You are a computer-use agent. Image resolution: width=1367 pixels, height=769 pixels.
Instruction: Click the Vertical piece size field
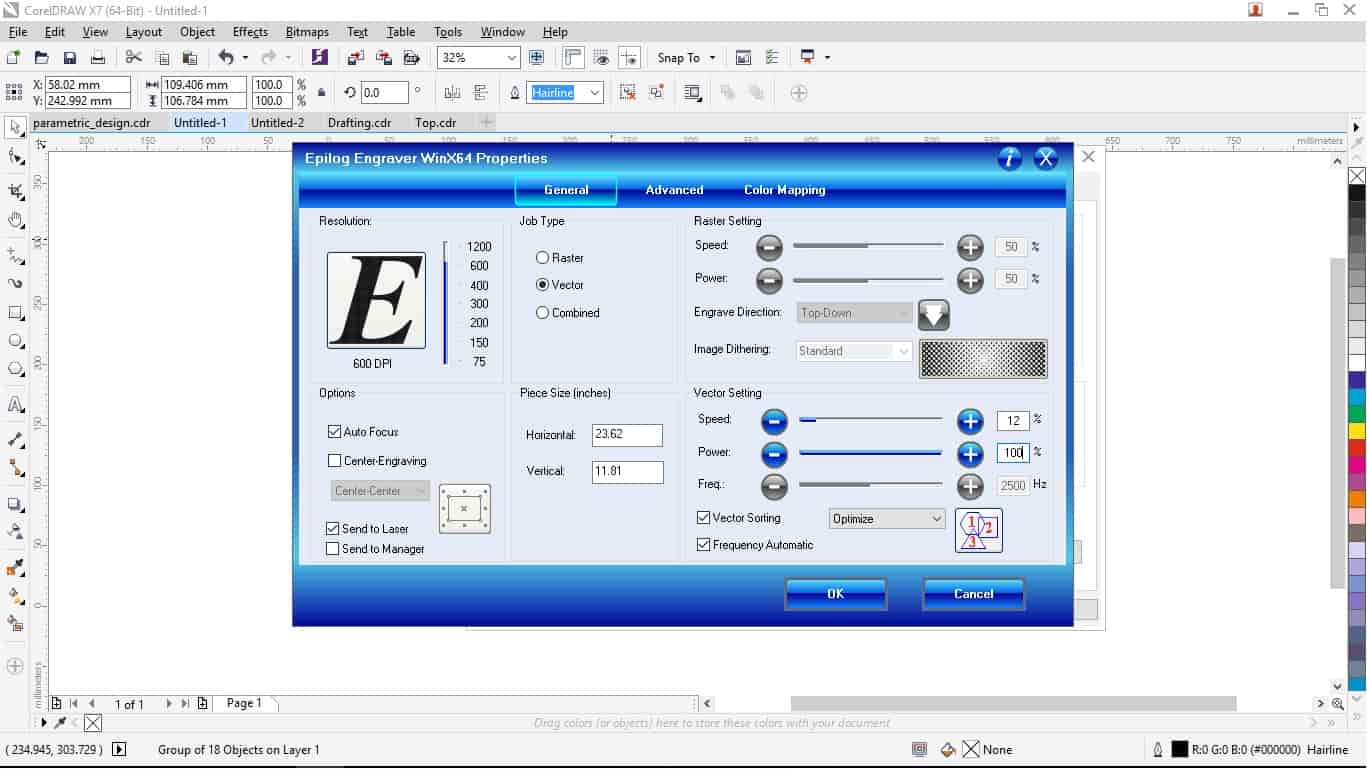point(627,472)
